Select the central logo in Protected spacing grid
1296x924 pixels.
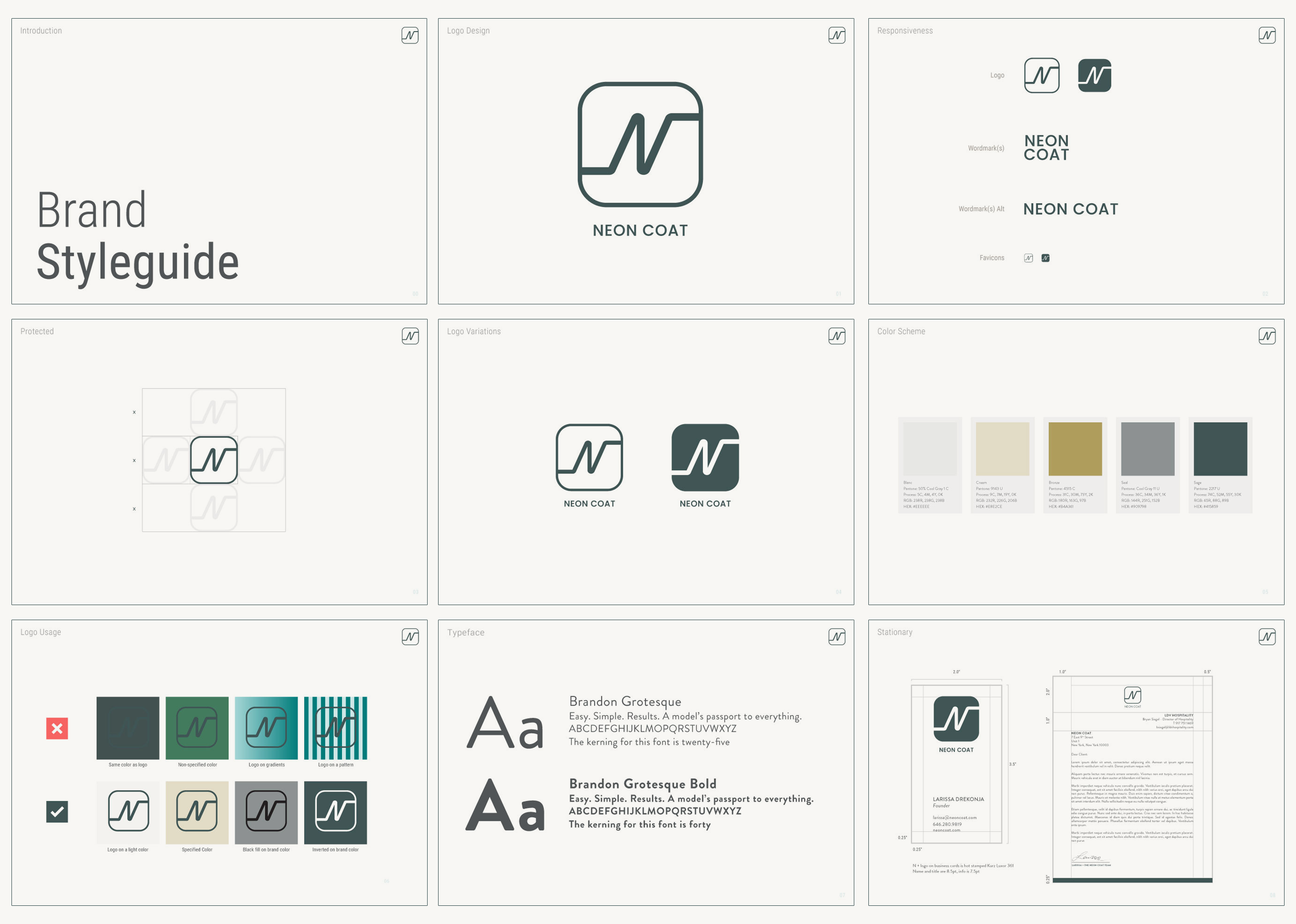pos(214,460)
